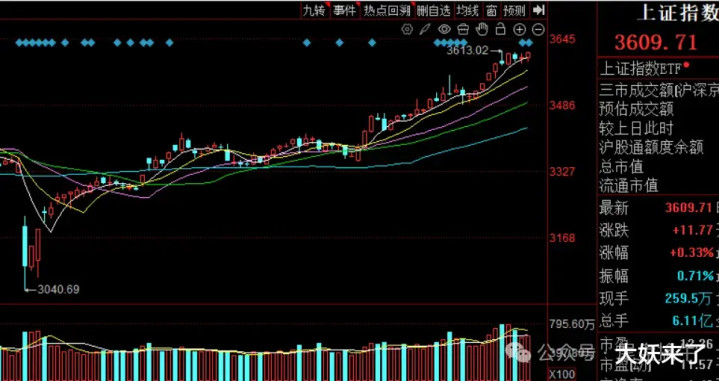Click the 3040.69 low price label
The height and width of the screenshot is (381, 719).
click(x=59, y=289)
